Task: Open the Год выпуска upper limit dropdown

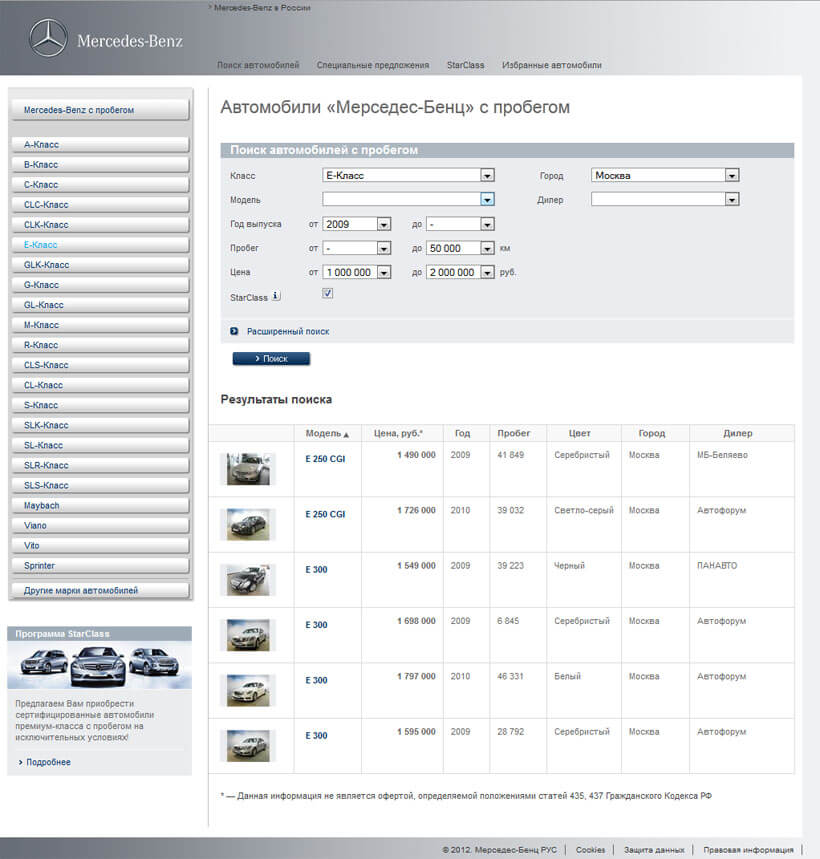Action: pyautogui.click(x=460, y=224)
